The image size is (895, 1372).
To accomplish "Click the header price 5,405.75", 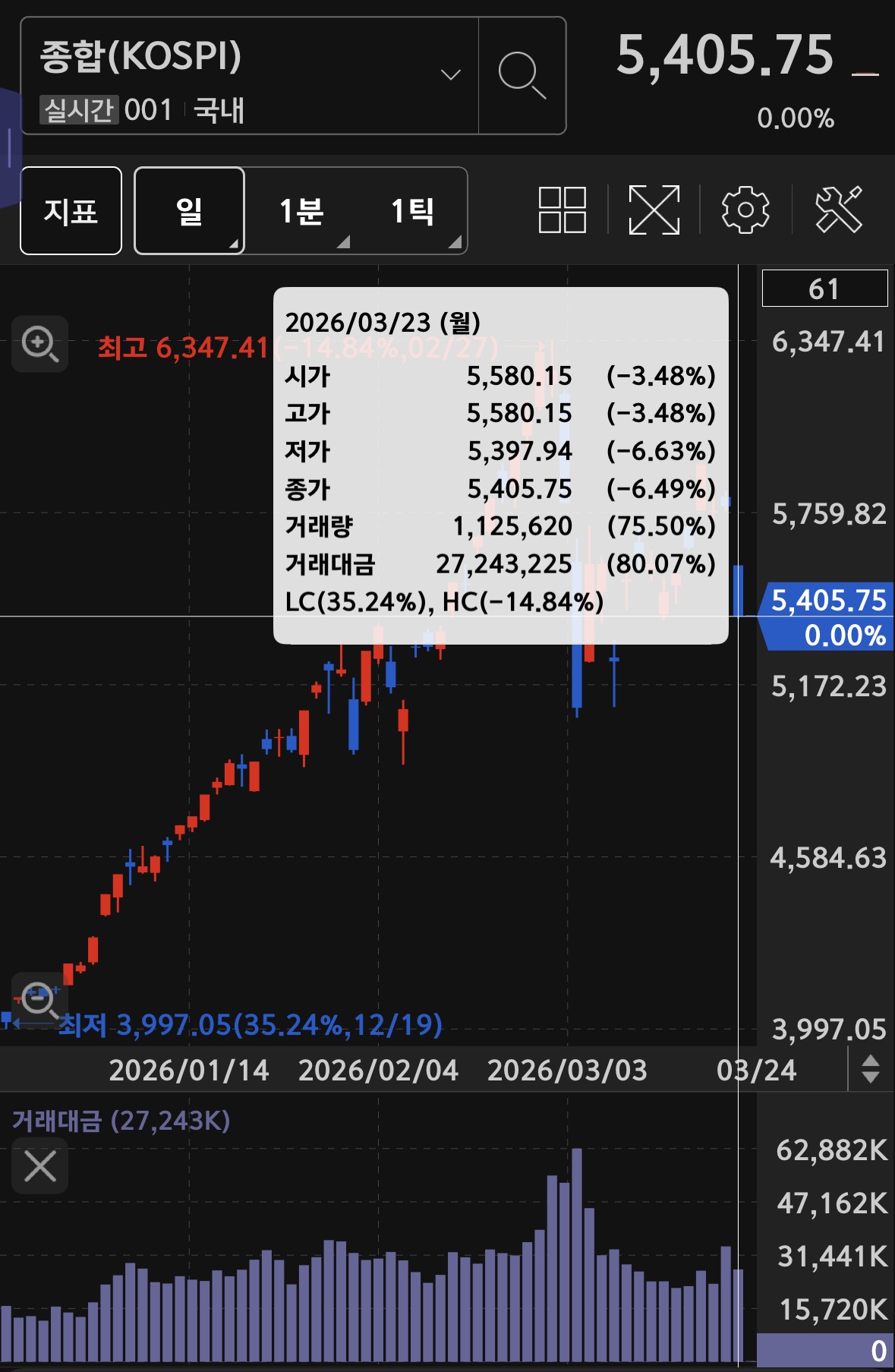I will point(725,55).
